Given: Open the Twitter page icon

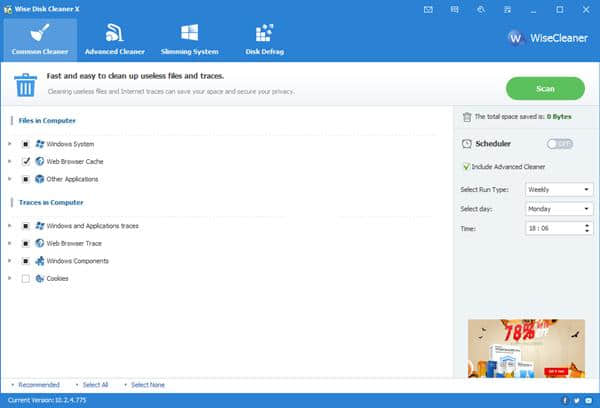Looking at the screenshot, I should [x=576, y=400].
